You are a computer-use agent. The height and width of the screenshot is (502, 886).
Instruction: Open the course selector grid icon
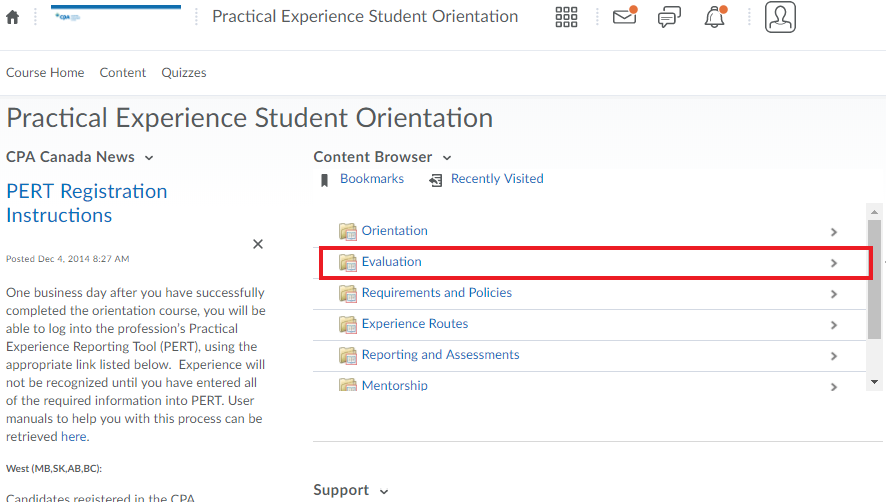click(x=566, y=17)
